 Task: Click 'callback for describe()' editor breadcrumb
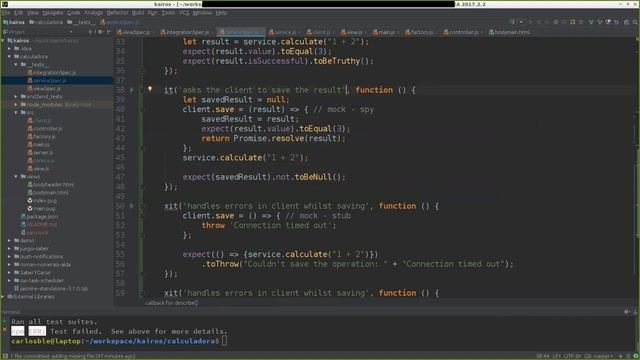(171, 303)
